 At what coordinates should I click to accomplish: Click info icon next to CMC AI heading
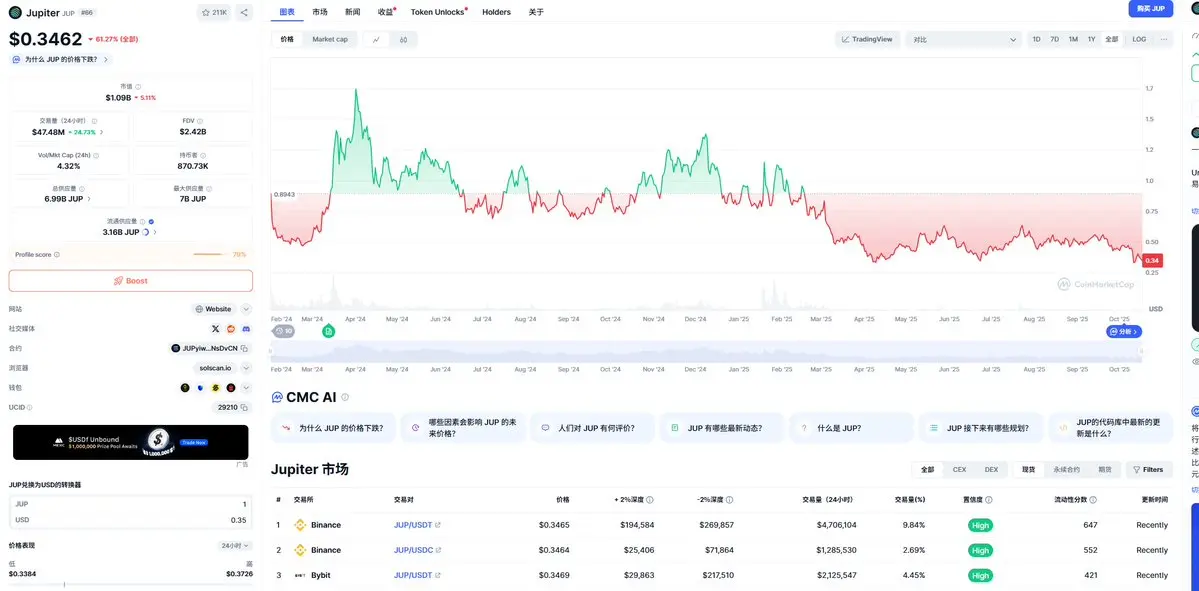coord(346,398)
